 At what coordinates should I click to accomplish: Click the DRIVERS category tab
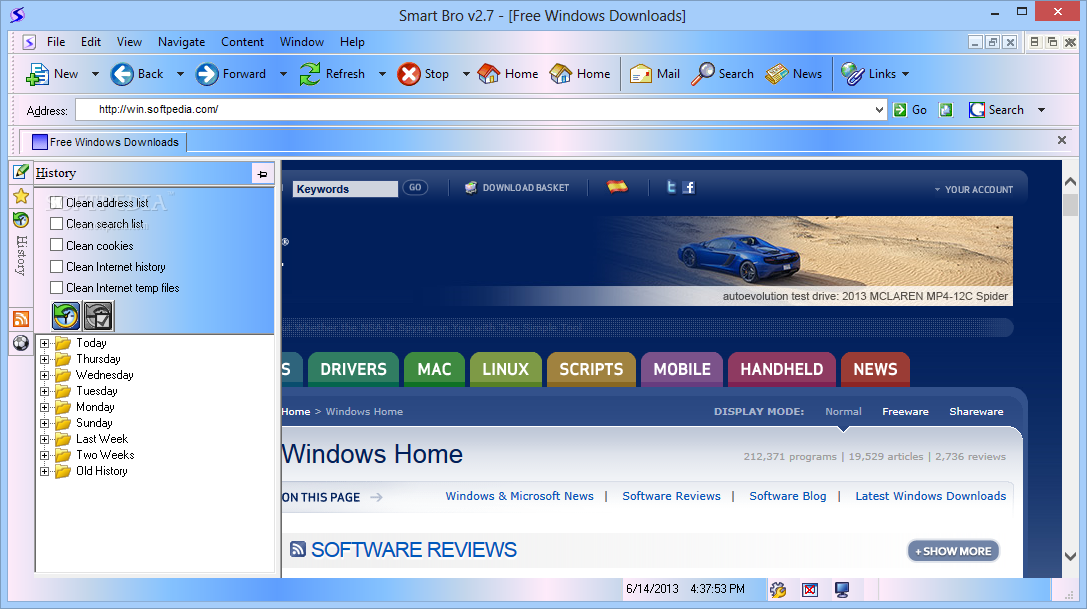click(x=354, y=369)
